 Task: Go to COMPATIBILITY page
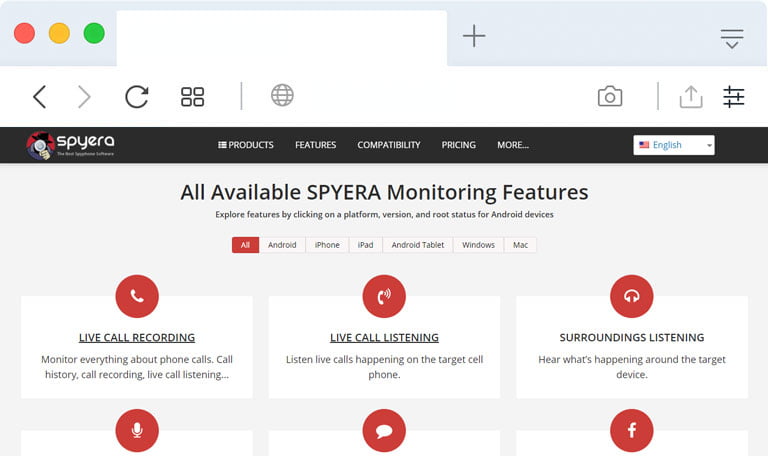(389, 145)
